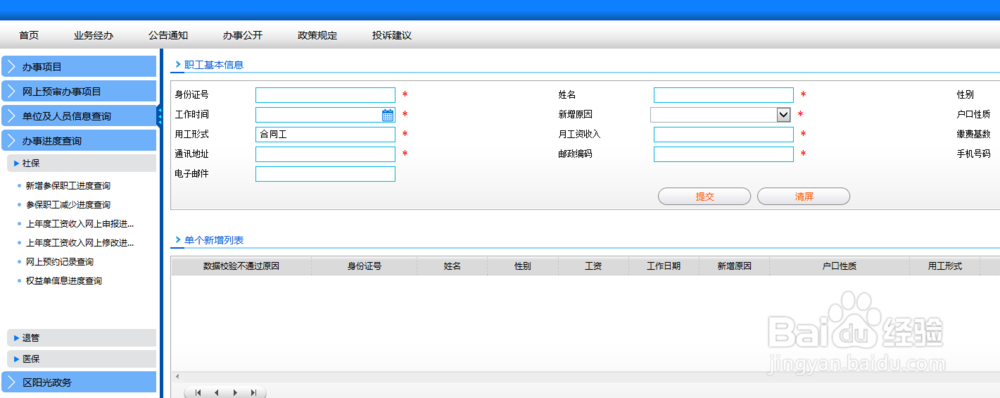Click the 用工形式 field showing 合同工
The image size is (1000, 398).
pos(325,135)
